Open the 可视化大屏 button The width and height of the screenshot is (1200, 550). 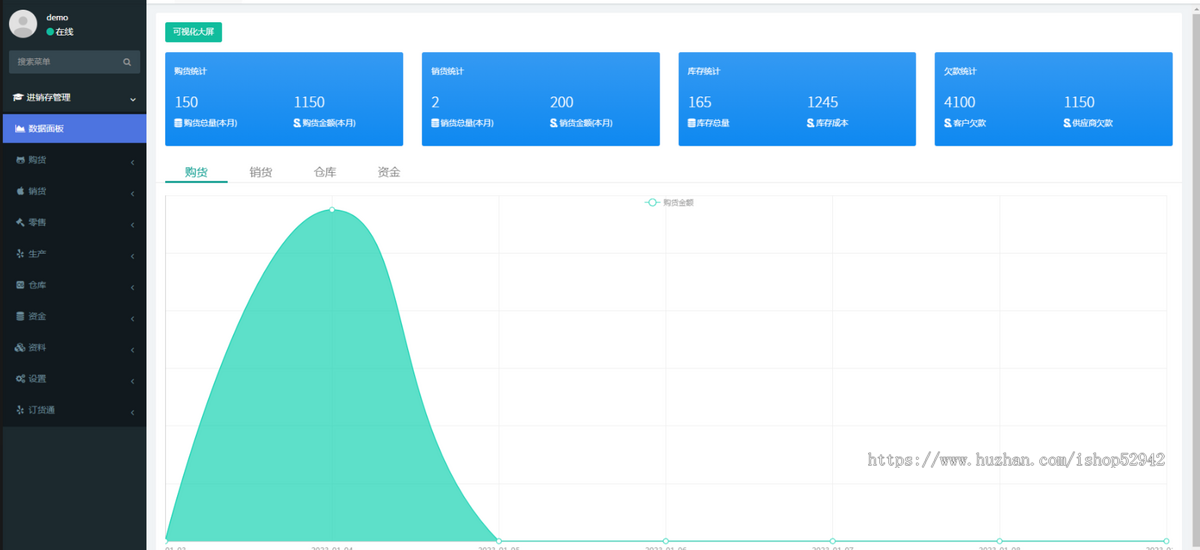193,32
